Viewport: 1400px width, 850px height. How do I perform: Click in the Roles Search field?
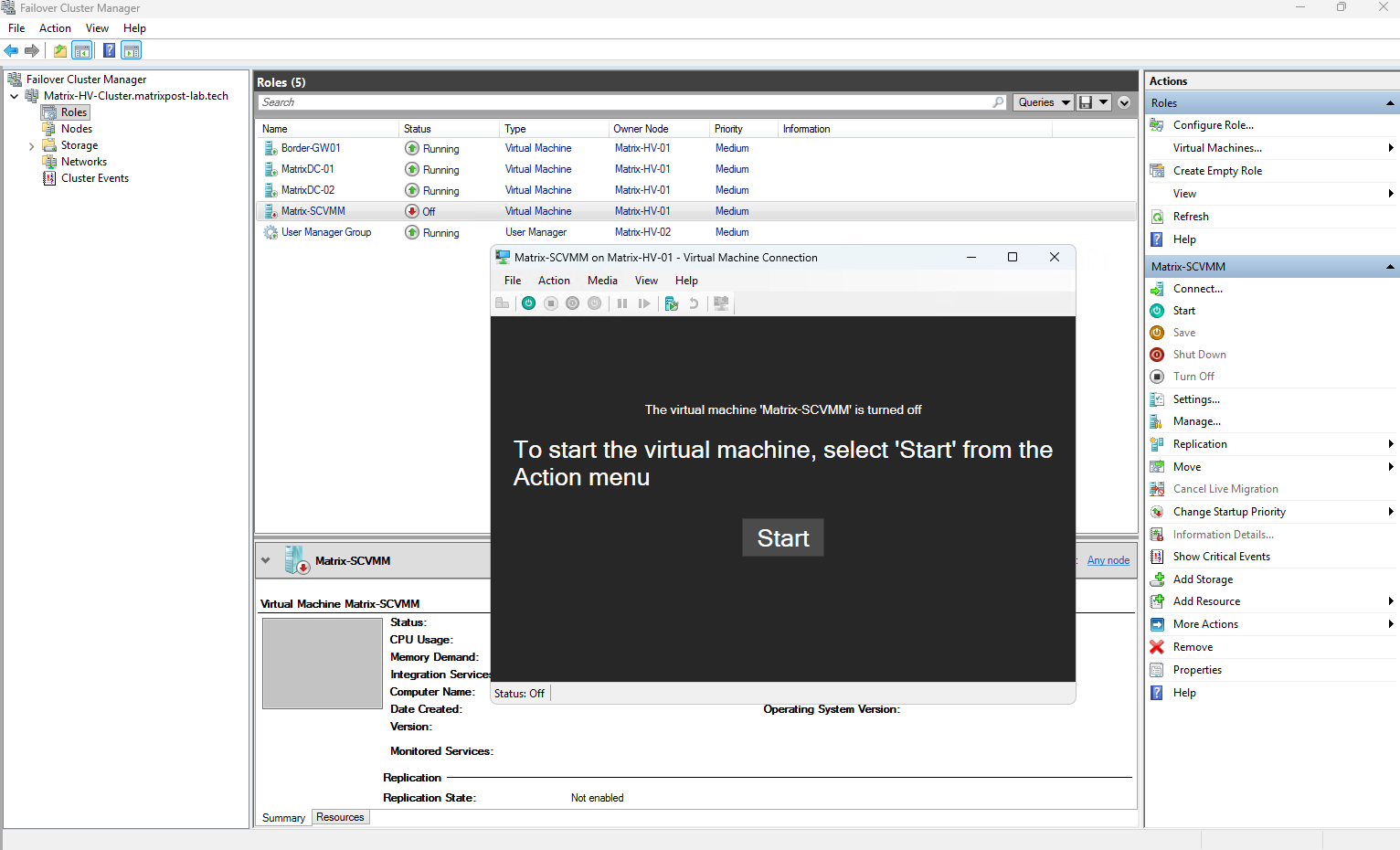626,102
